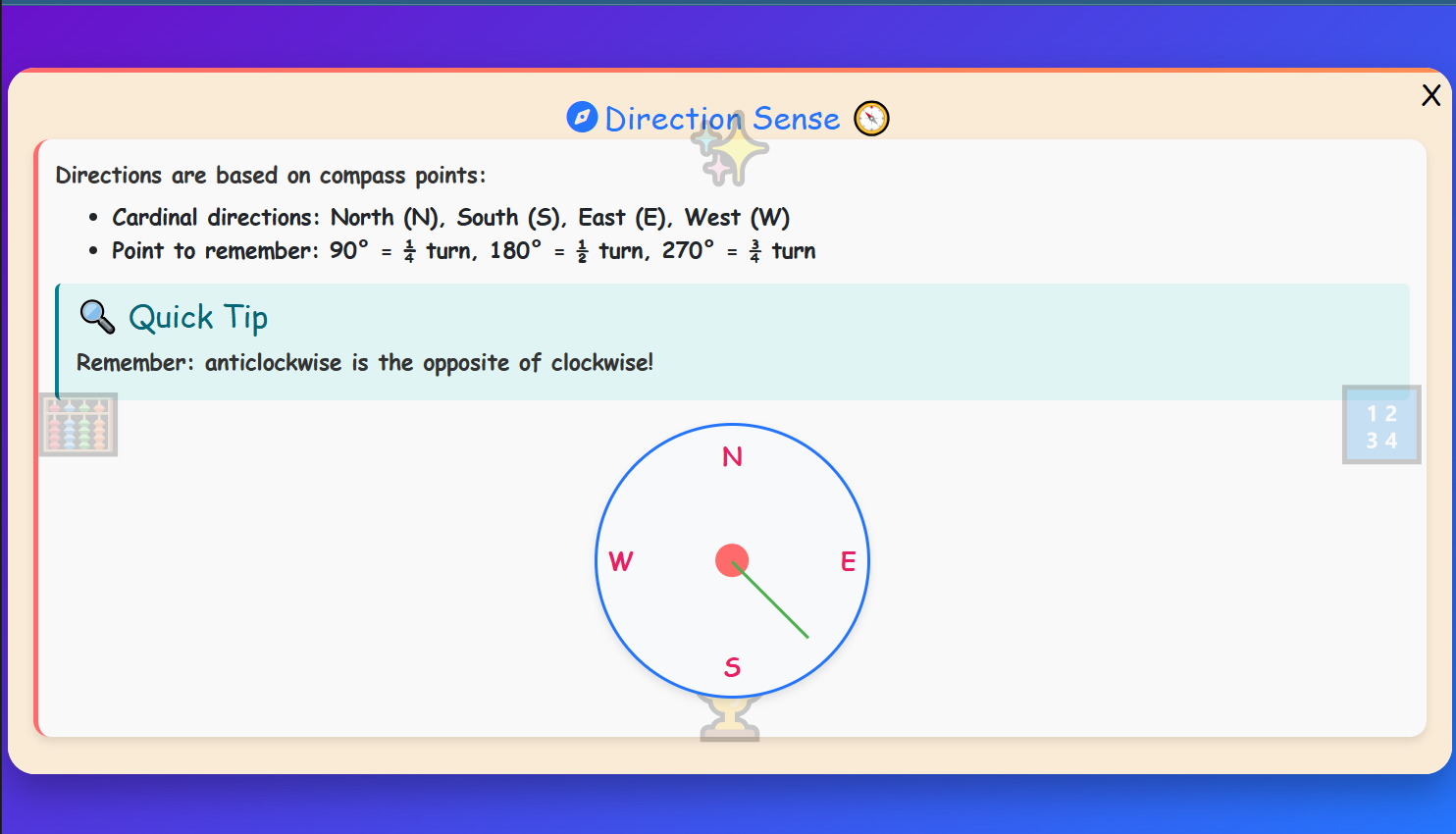Click the Point to remember bullet line
Image resolution: width=1456 pixels, height=834 pixels.
[x=463, y=251]
